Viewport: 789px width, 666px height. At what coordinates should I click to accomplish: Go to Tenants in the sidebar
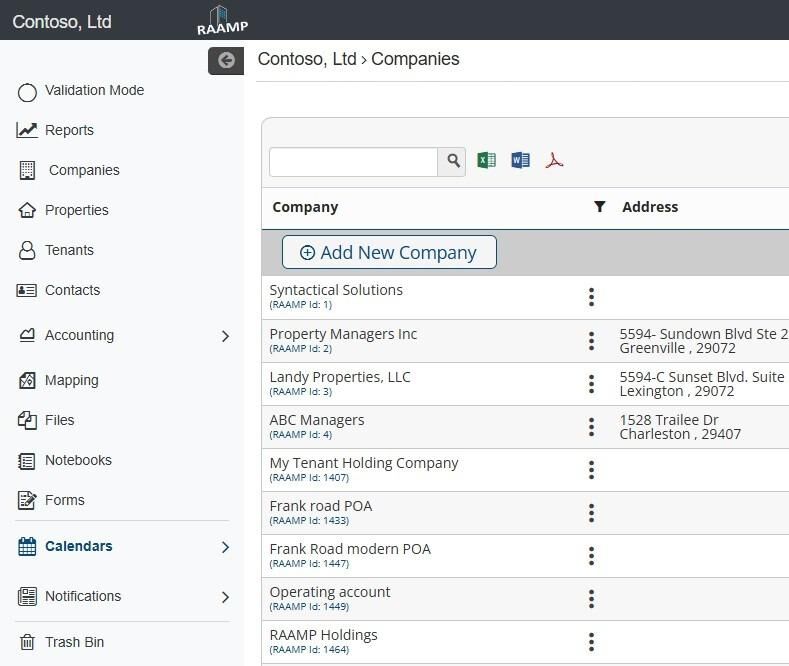[x=69, y=250]
